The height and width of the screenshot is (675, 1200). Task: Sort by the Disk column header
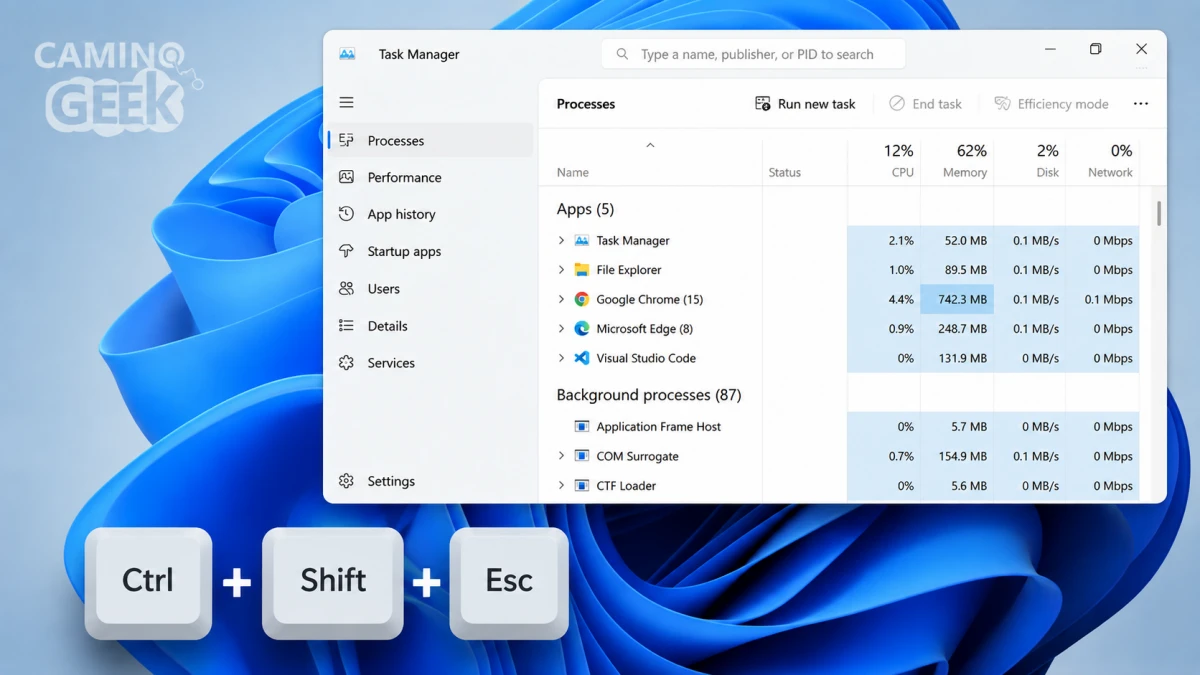(1030, 161)
